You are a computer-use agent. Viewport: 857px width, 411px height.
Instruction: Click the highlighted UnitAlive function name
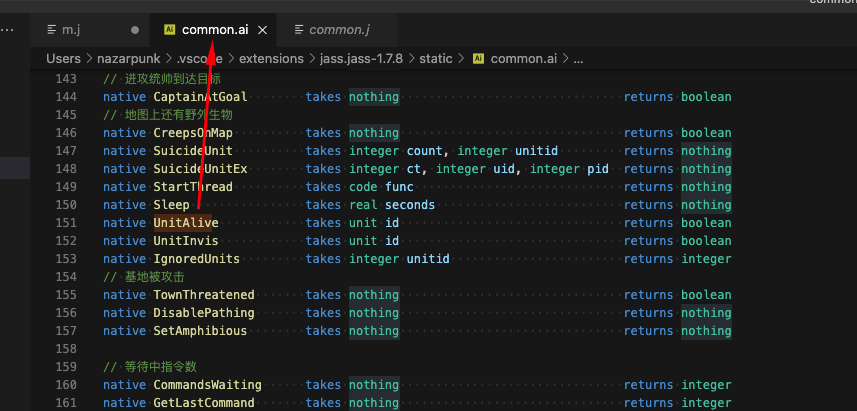185,223
